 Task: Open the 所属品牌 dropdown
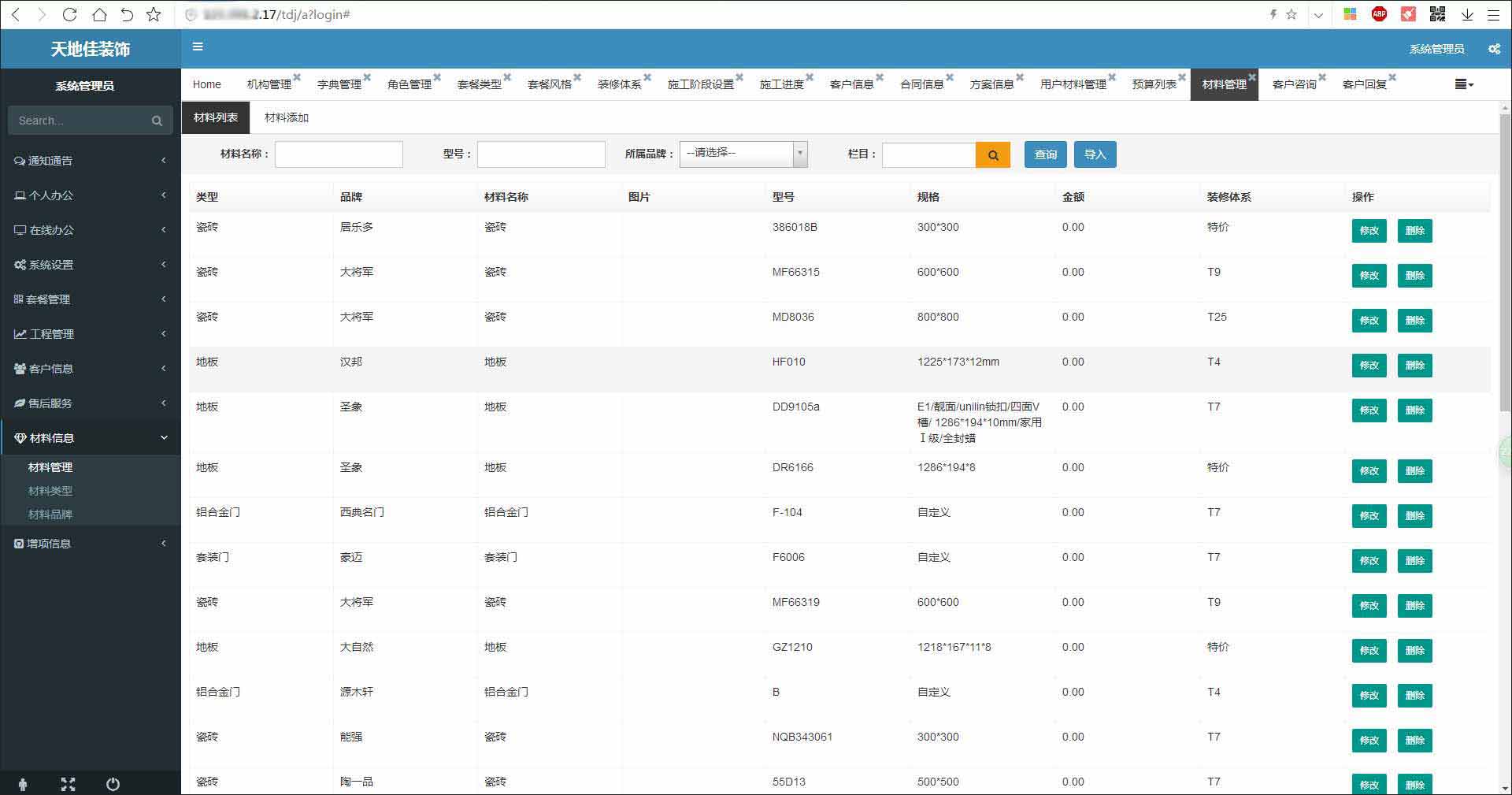click(743, 154)
